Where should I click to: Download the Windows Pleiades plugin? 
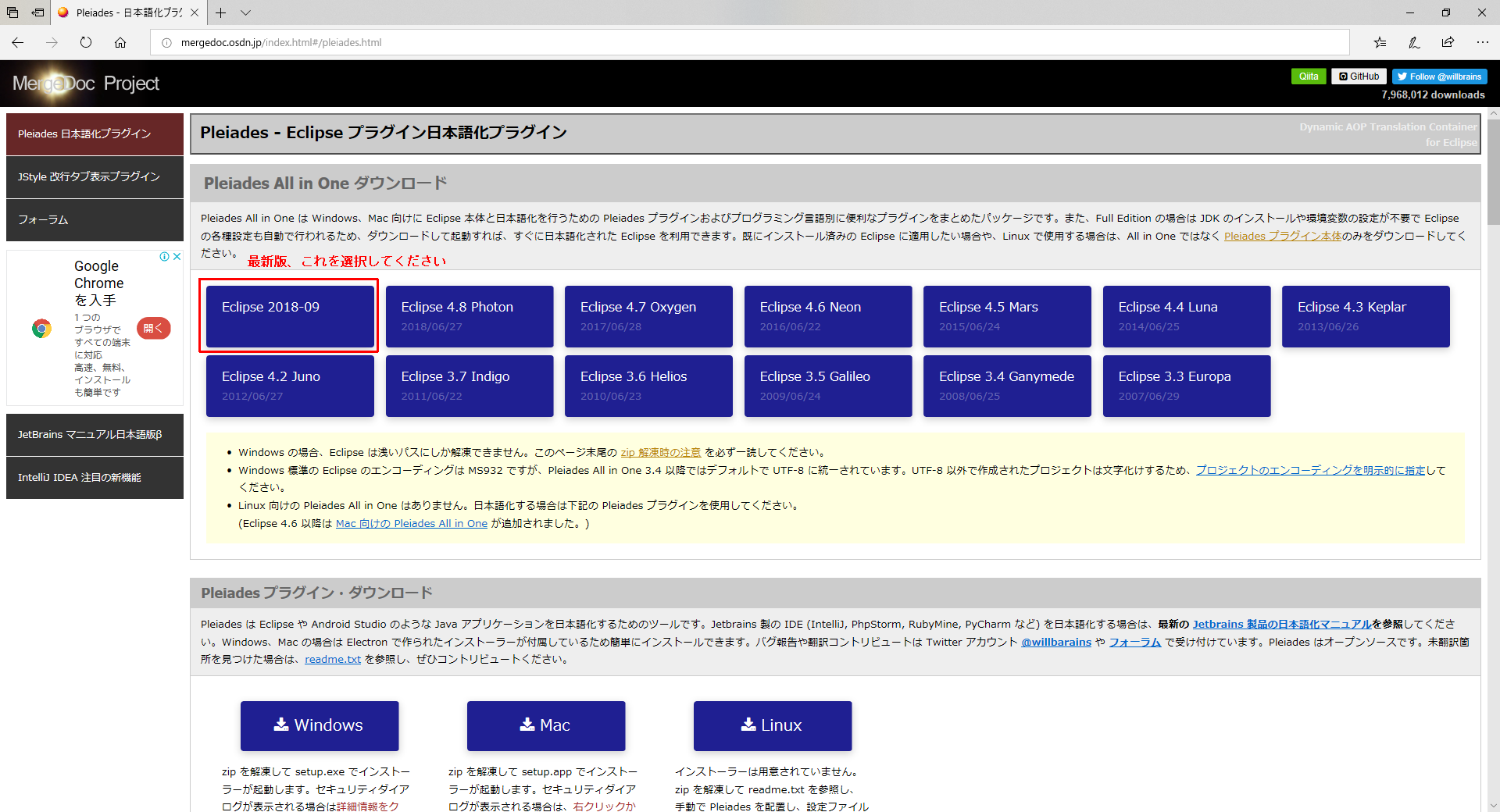pyautogui.click(x=320, y=725)
